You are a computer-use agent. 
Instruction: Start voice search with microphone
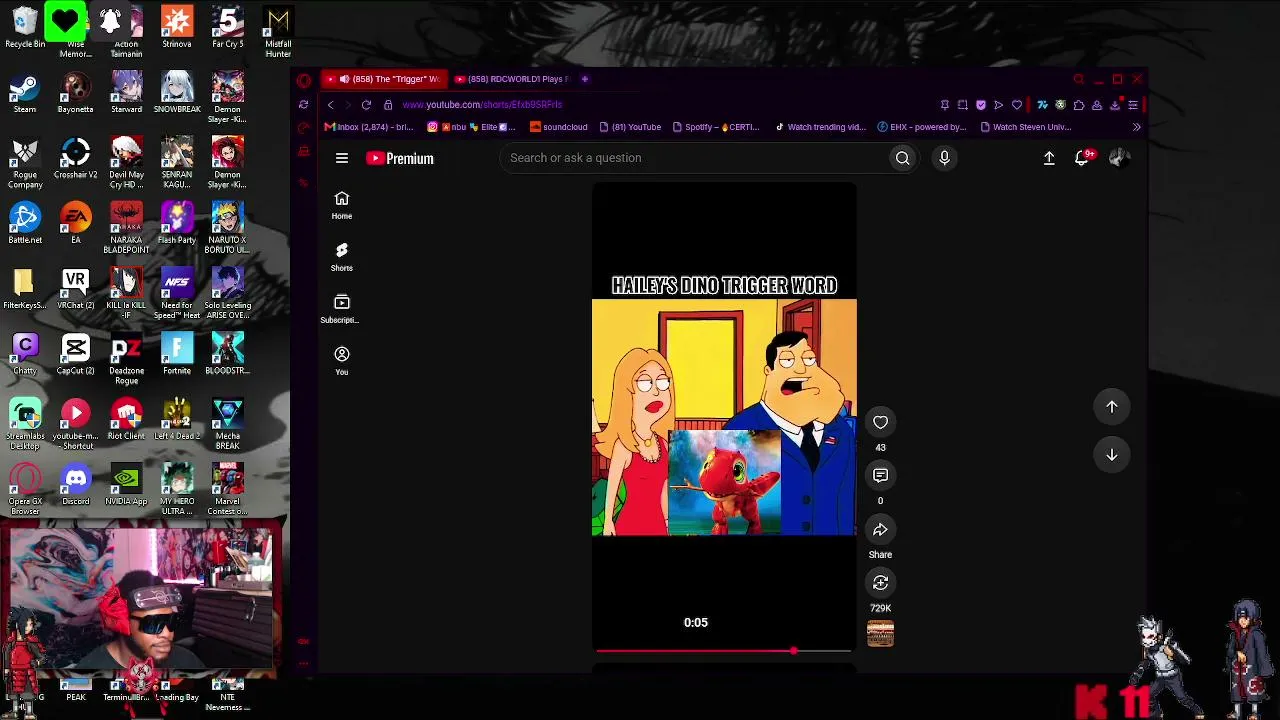pyautogui.click(x=944, y=158)
